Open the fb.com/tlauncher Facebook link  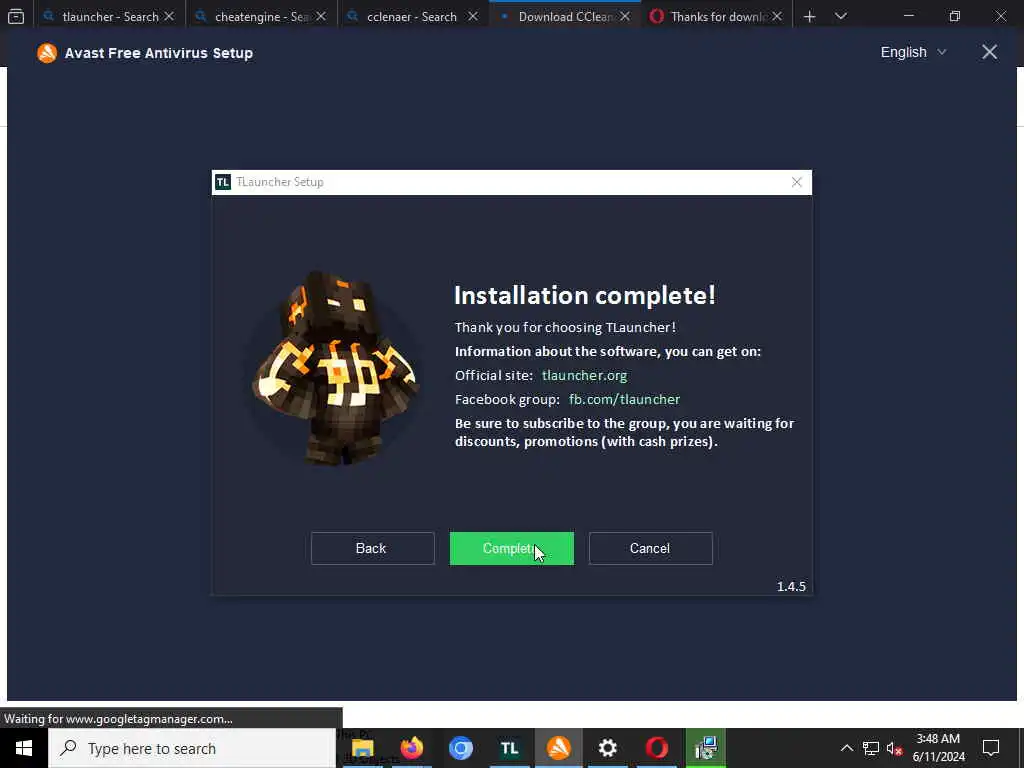click(x=624, y=399)
